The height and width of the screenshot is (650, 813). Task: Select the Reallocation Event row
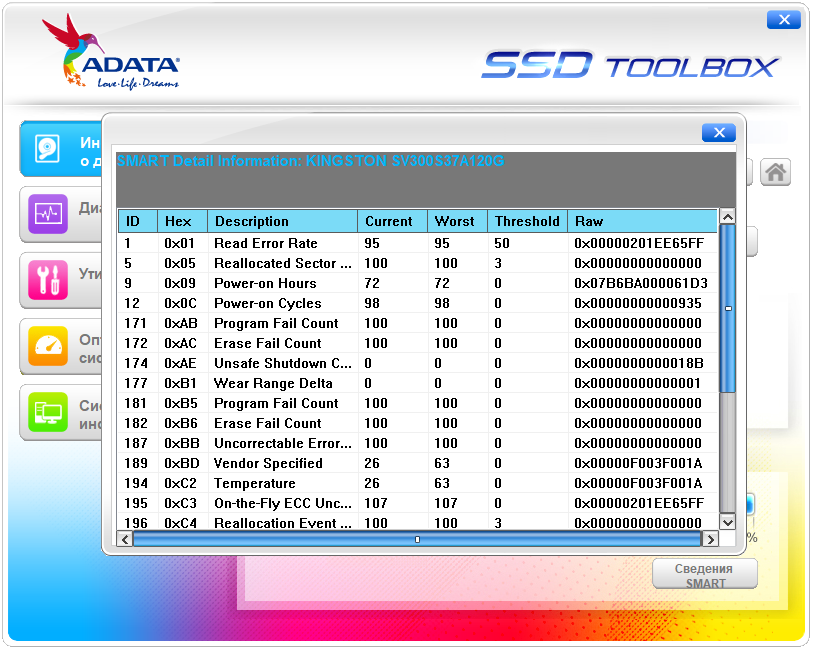tap(418, 522)
